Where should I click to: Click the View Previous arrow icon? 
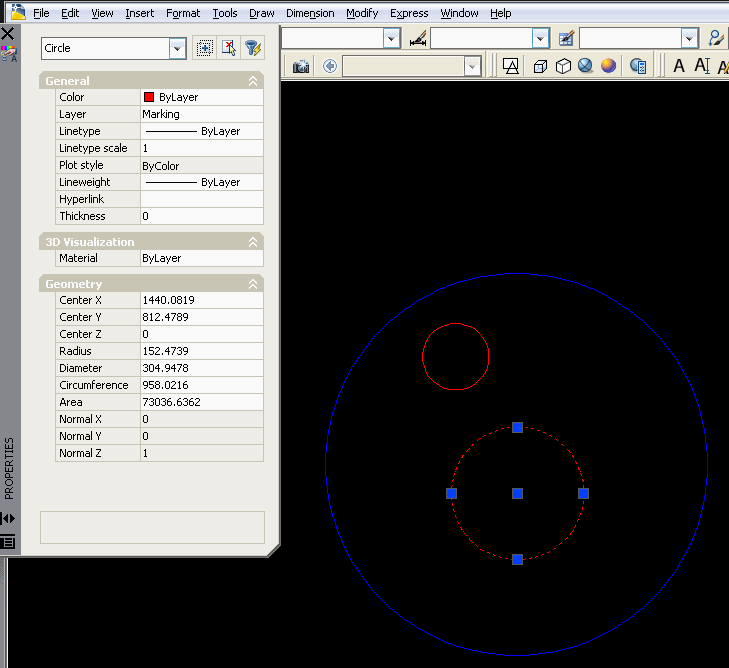pos(330,66)
